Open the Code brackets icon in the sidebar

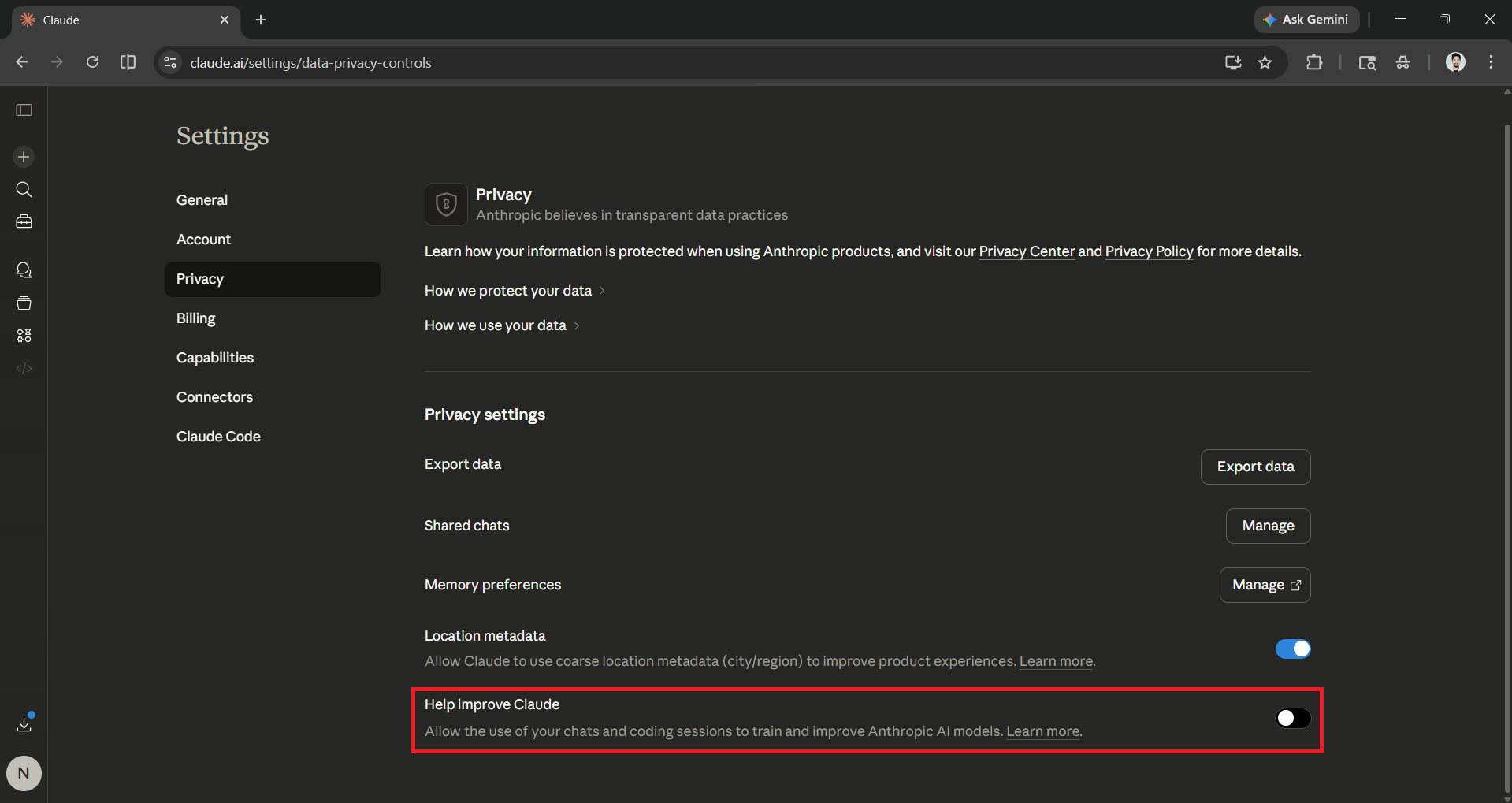click(x=24, y=368)
